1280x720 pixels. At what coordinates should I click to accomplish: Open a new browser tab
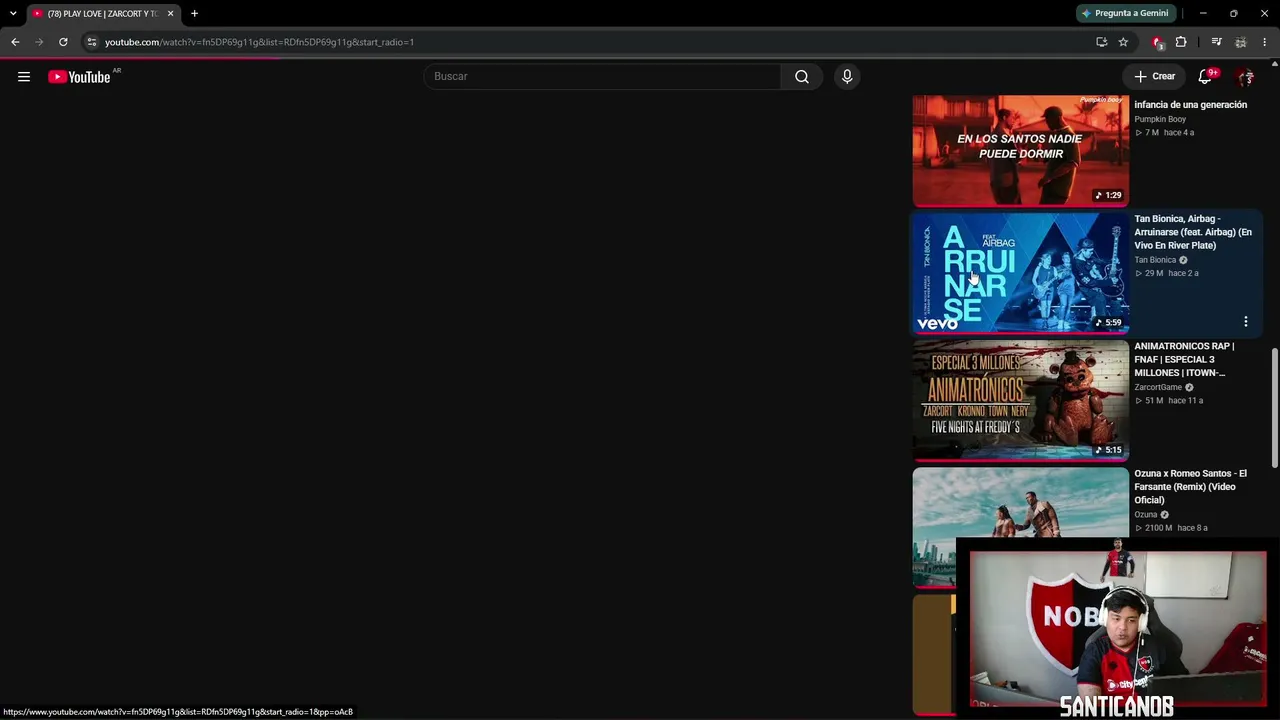(194, 14)
